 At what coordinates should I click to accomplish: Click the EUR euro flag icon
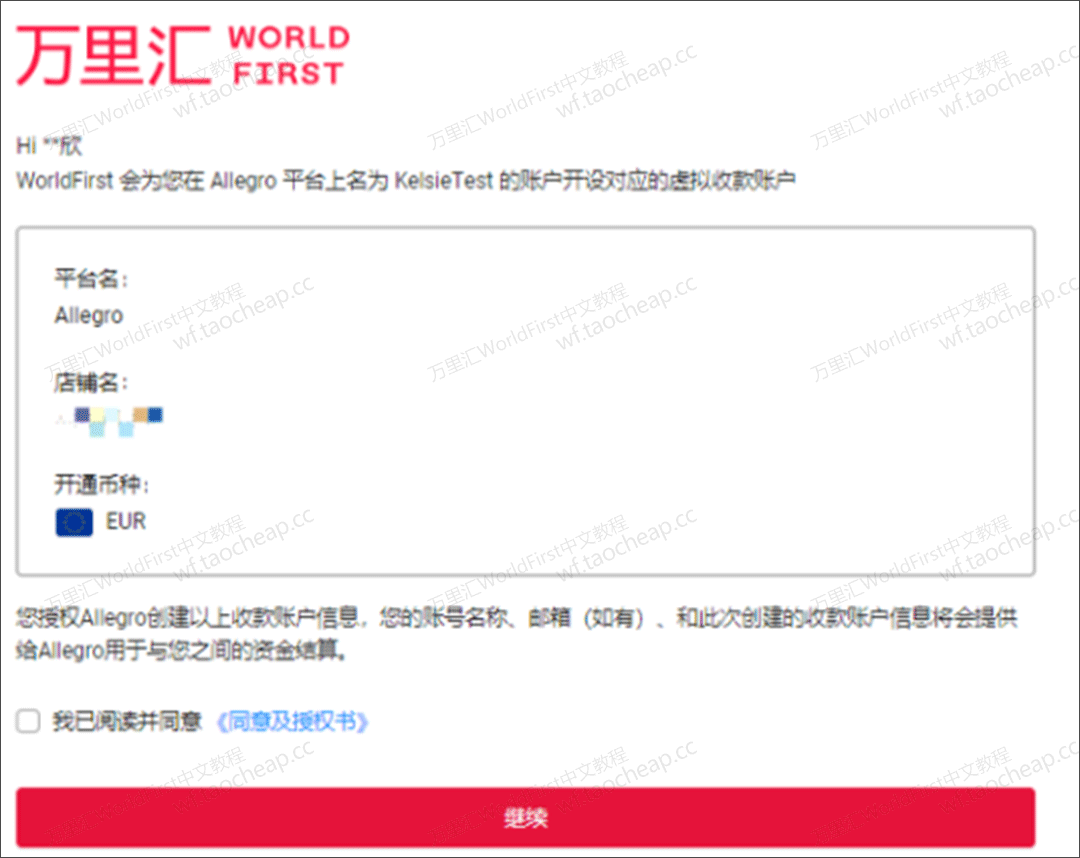[x=74, y=522]
